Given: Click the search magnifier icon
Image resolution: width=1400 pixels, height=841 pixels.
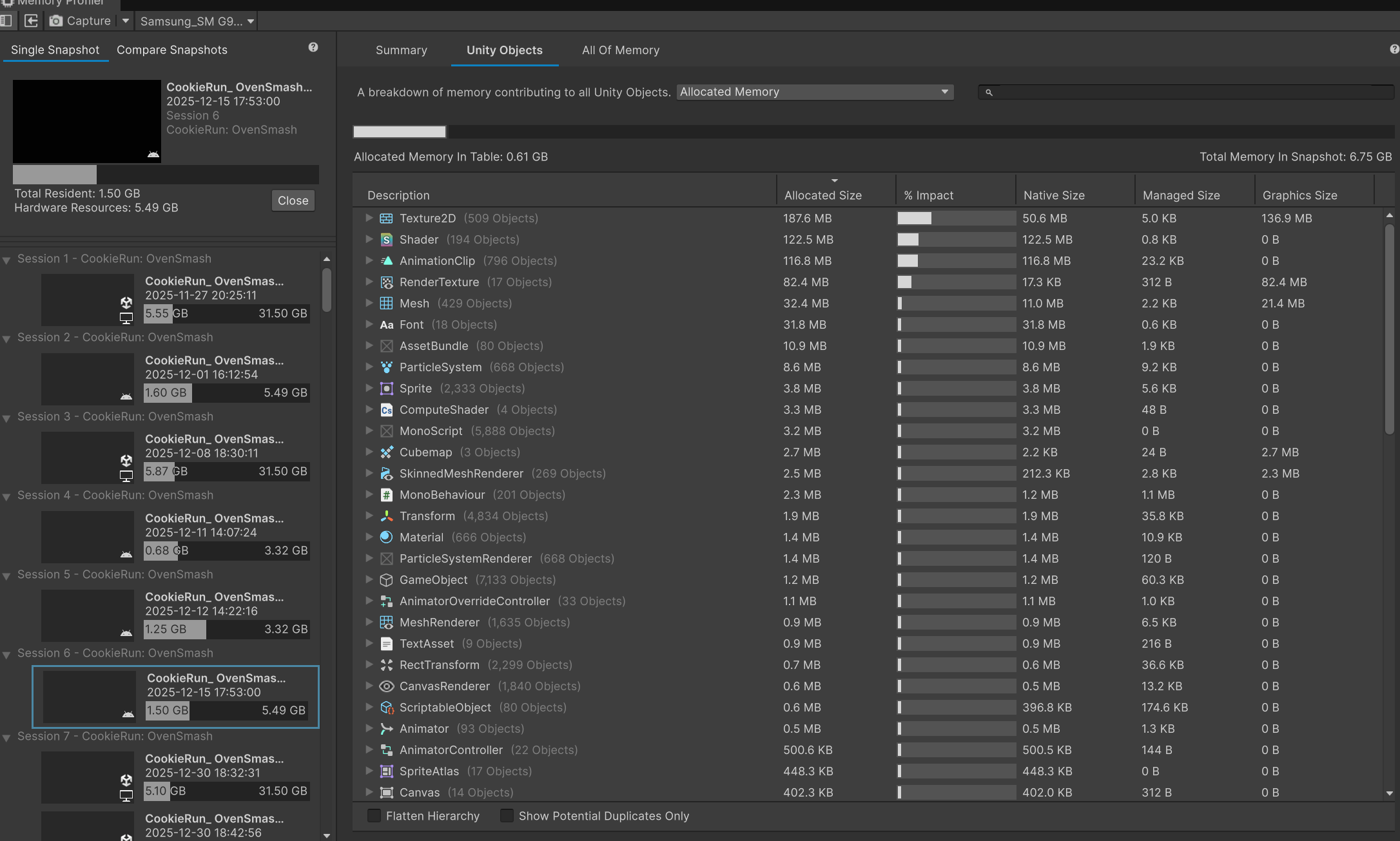Looking at the screenshot, I should pyautogui.click(x=989, y=93).
